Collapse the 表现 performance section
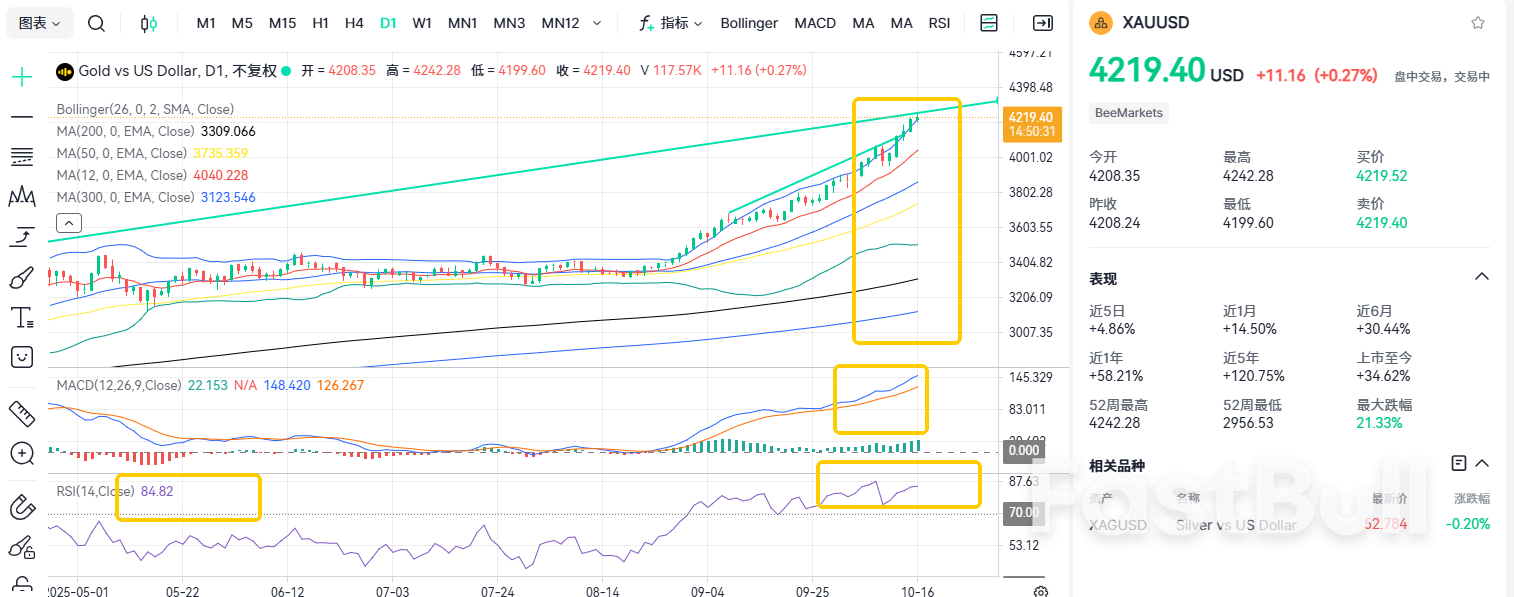1514x597 pixels. point(1482,277)
